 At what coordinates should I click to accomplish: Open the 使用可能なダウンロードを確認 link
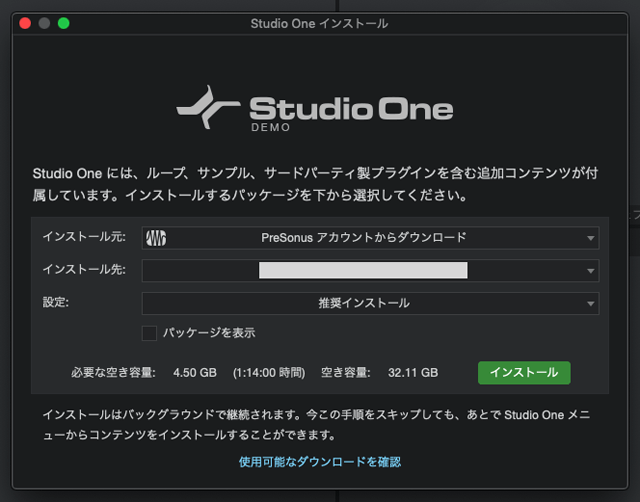(320, 462)
